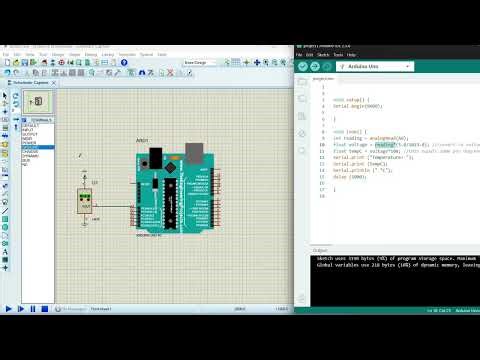Open Library Manager in Arduino sidebar

302,116
